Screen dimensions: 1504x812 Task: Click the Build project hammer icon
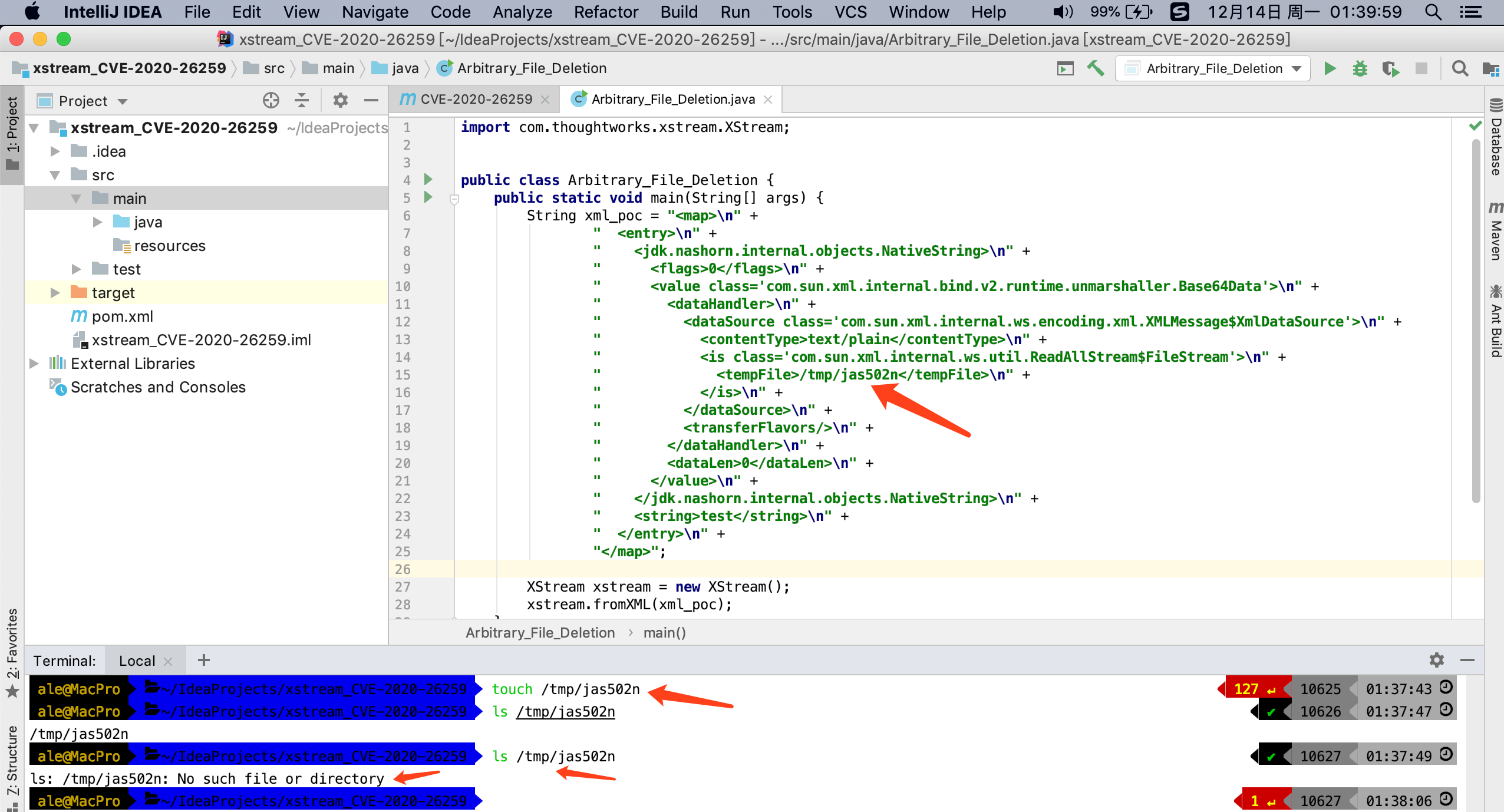click(1096, 68)
